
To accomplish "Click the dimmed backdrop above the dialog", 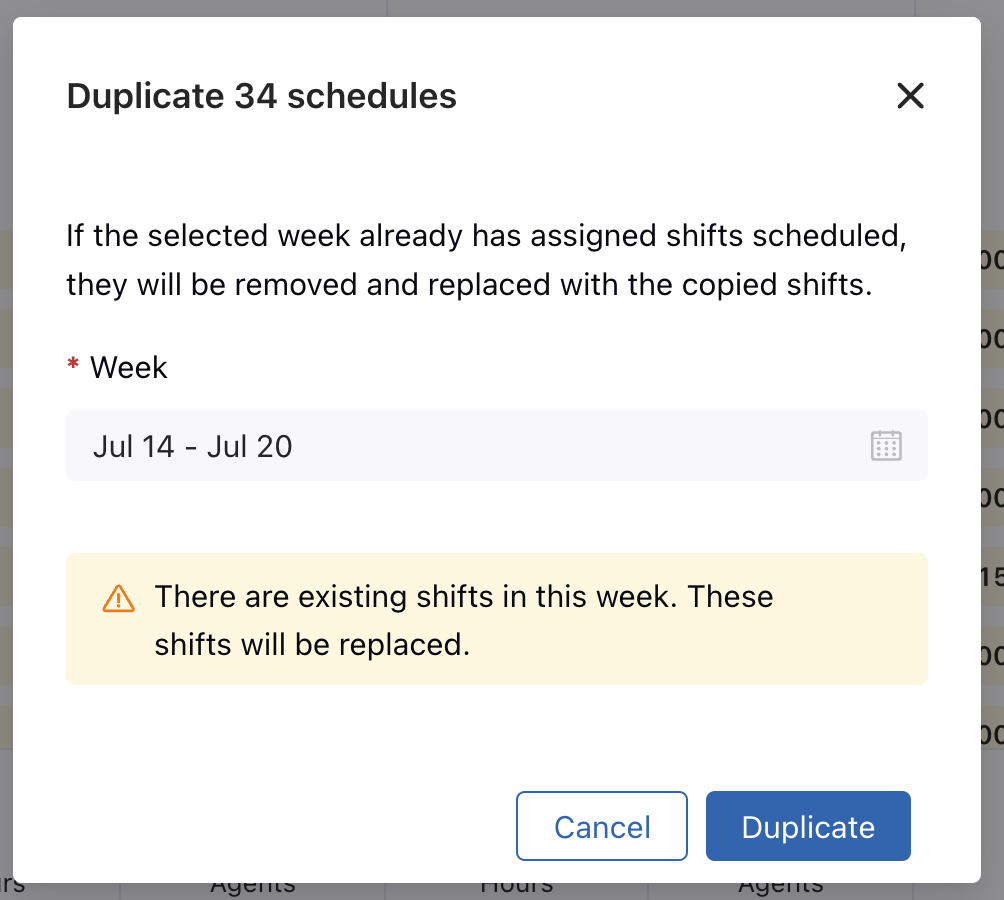I will [x=502, y=8].
